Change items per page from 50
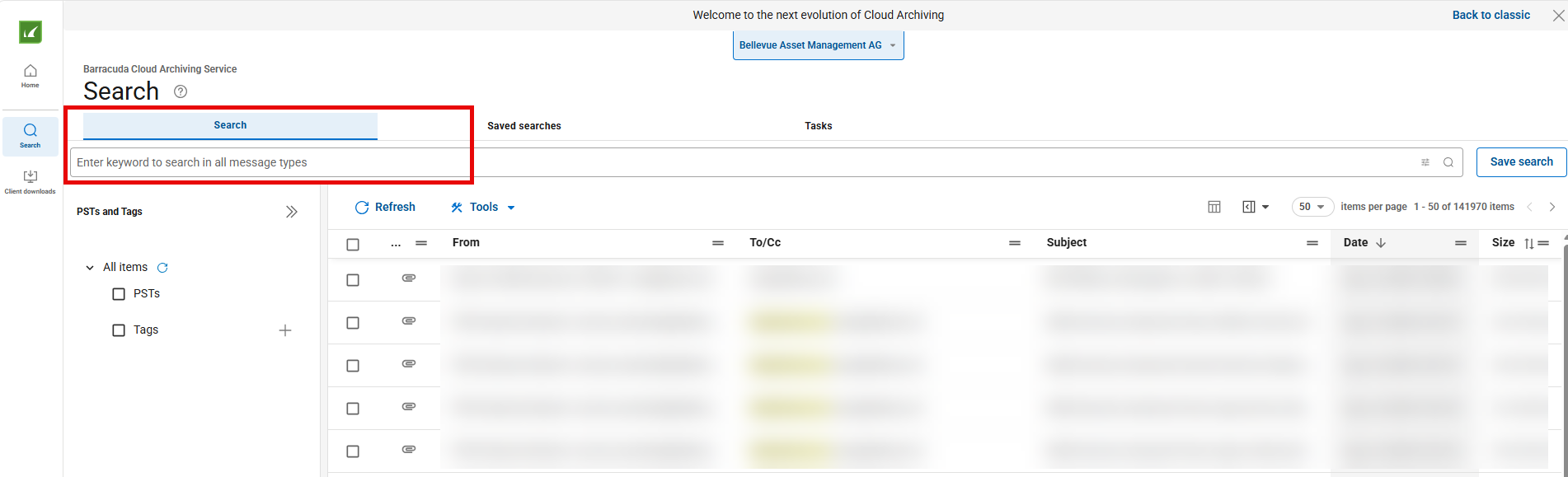The image size is (1568, 477). click(1312, 207)
